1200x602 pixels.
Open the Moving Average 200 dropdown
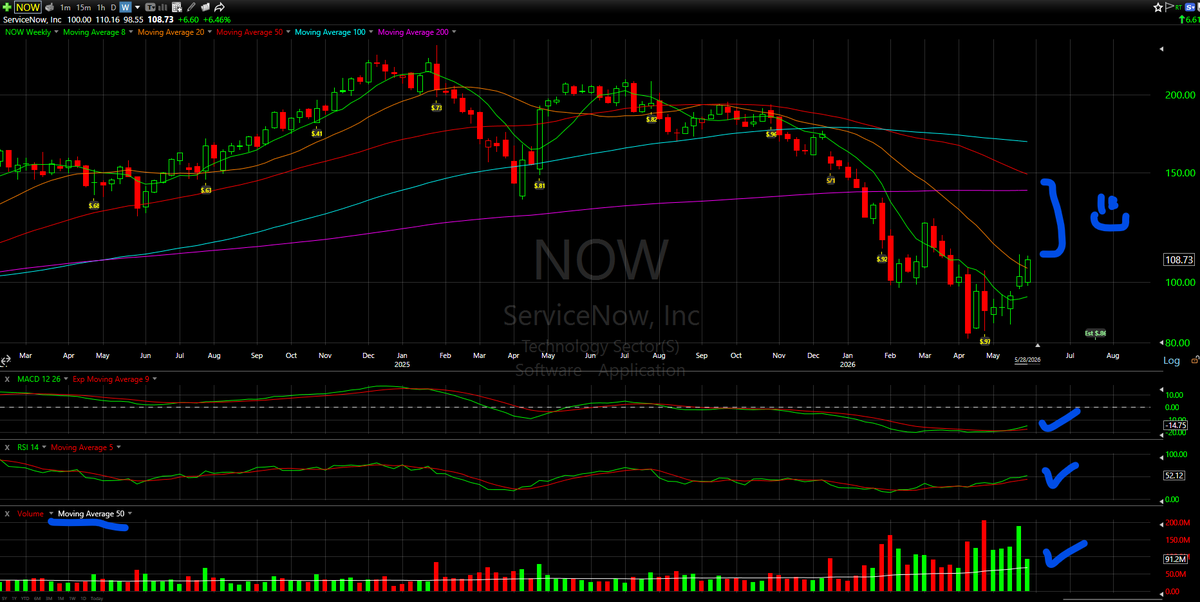pyautogui.click(x=454, y=32)
